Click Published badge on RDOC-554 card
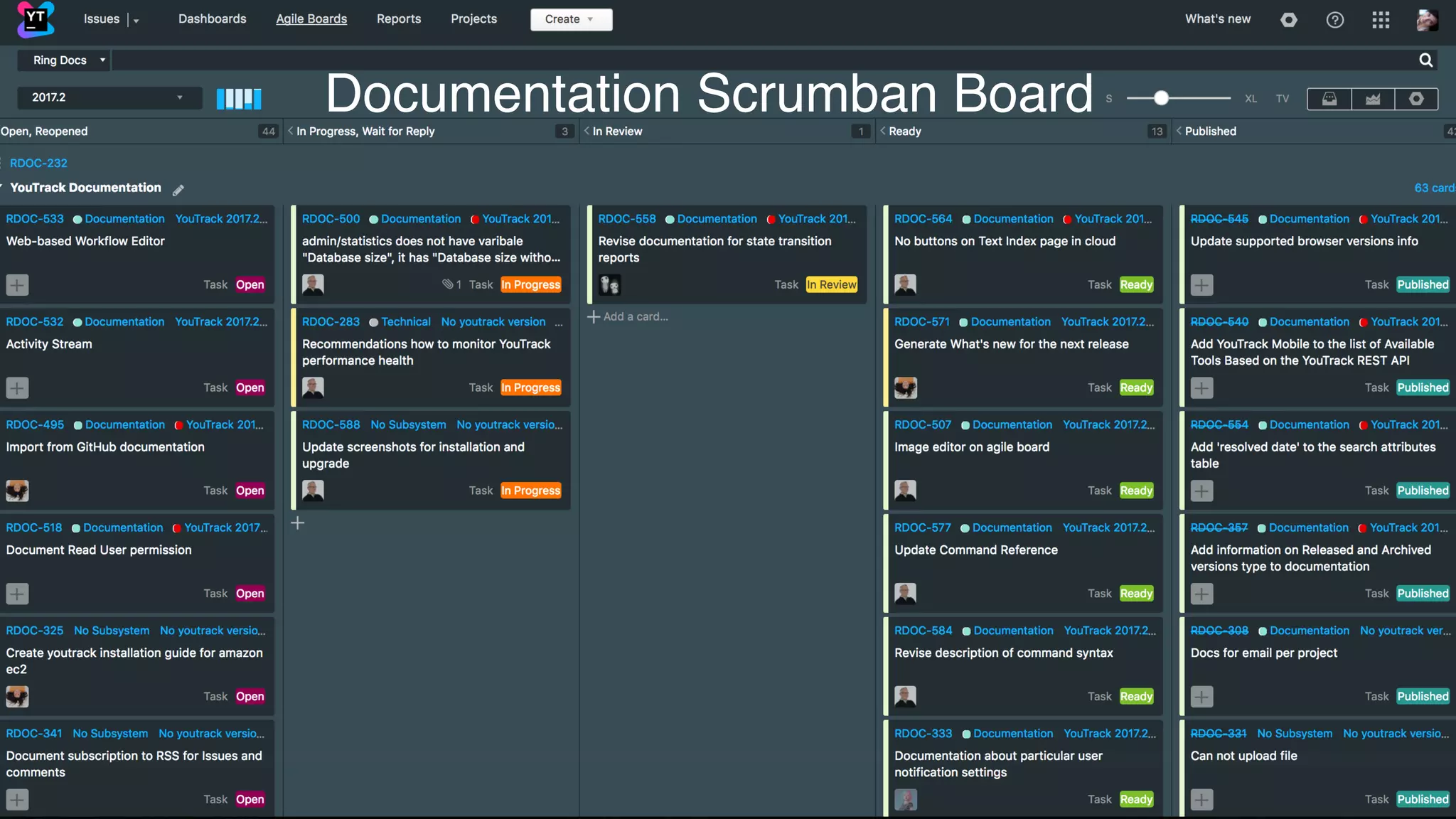 [1423, 491]
